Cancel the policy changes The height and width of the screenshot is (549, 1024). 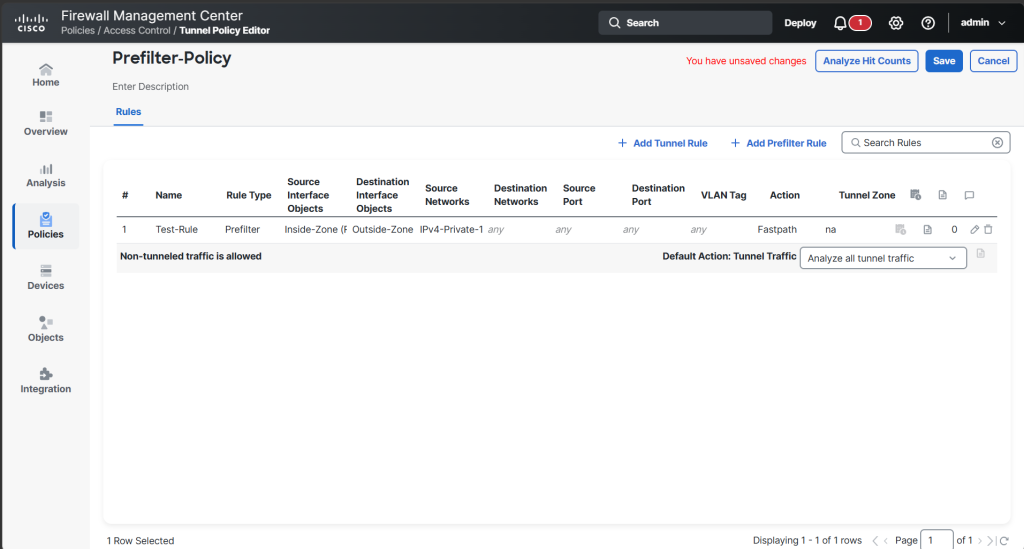click(x=993, y=61)
